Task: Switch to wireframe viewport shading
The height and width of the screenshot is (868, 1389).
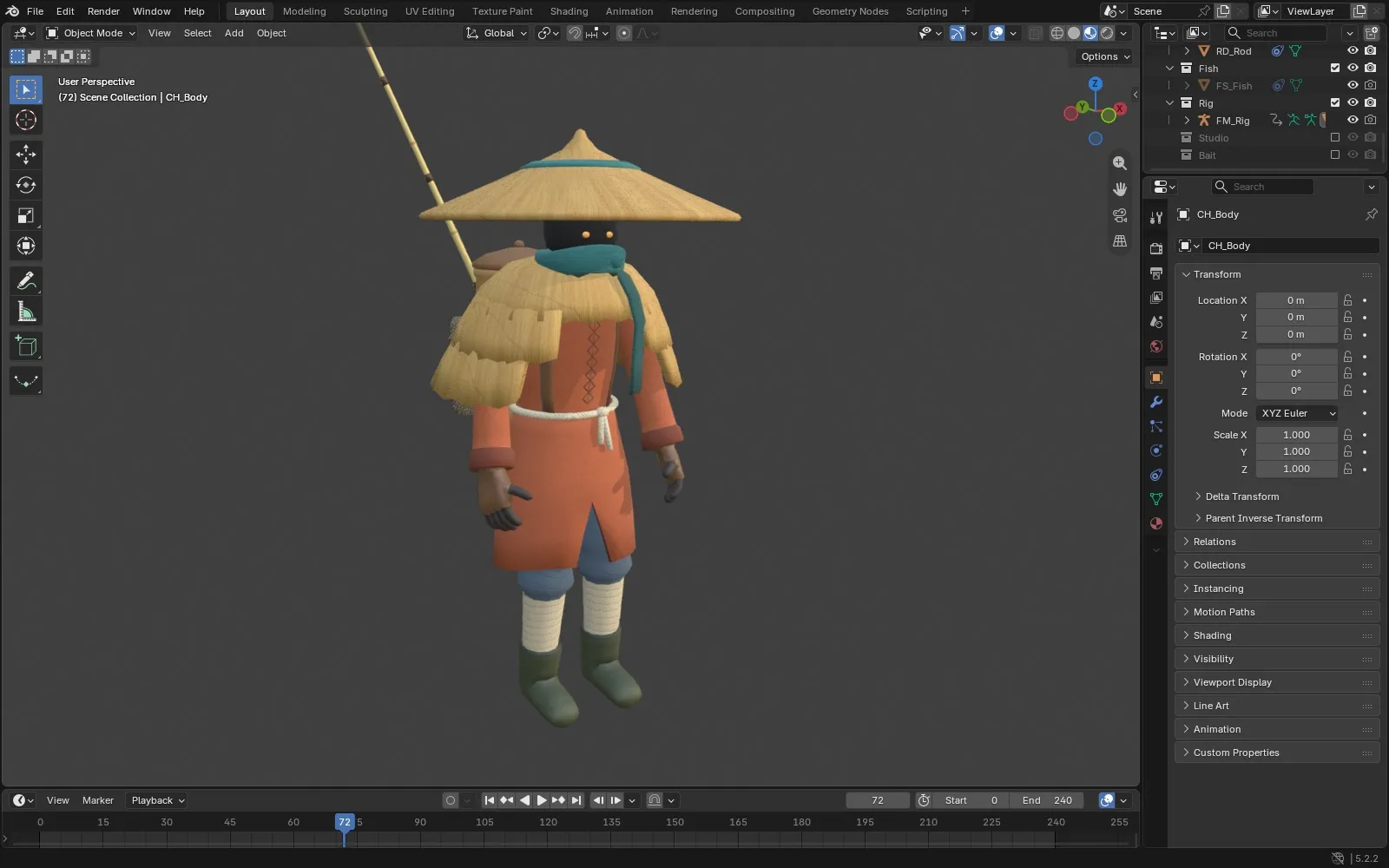Action: coord(1057,33)
